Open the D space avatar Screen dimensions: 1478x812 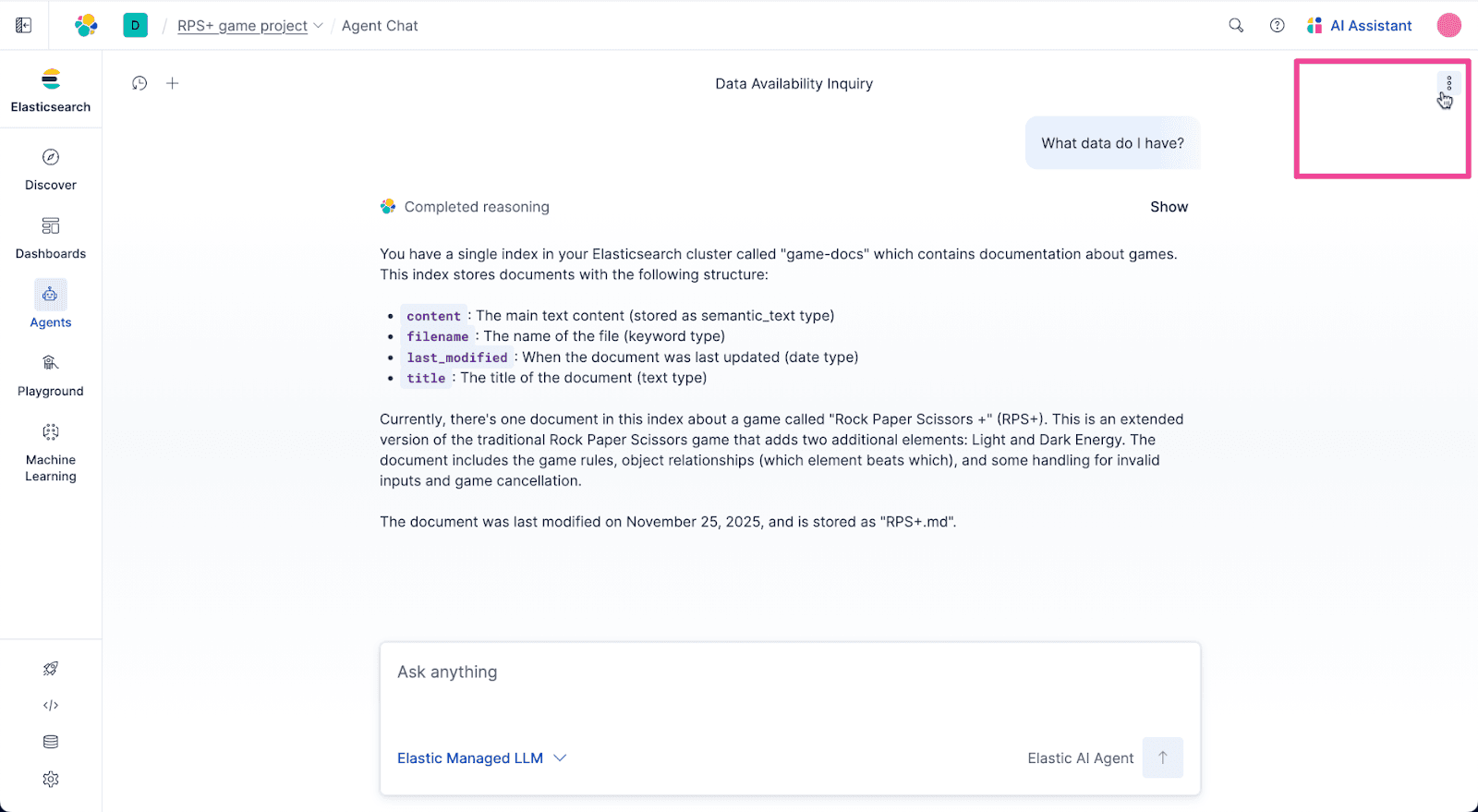coord(136,26)
